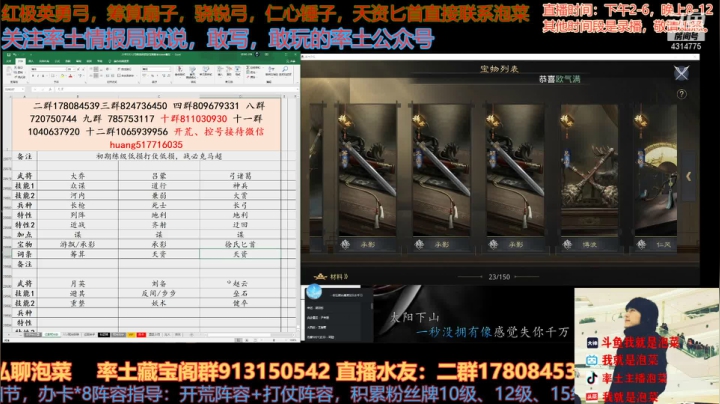
Task: Select the 博浪 treasure card
Action: coord(590,178)
